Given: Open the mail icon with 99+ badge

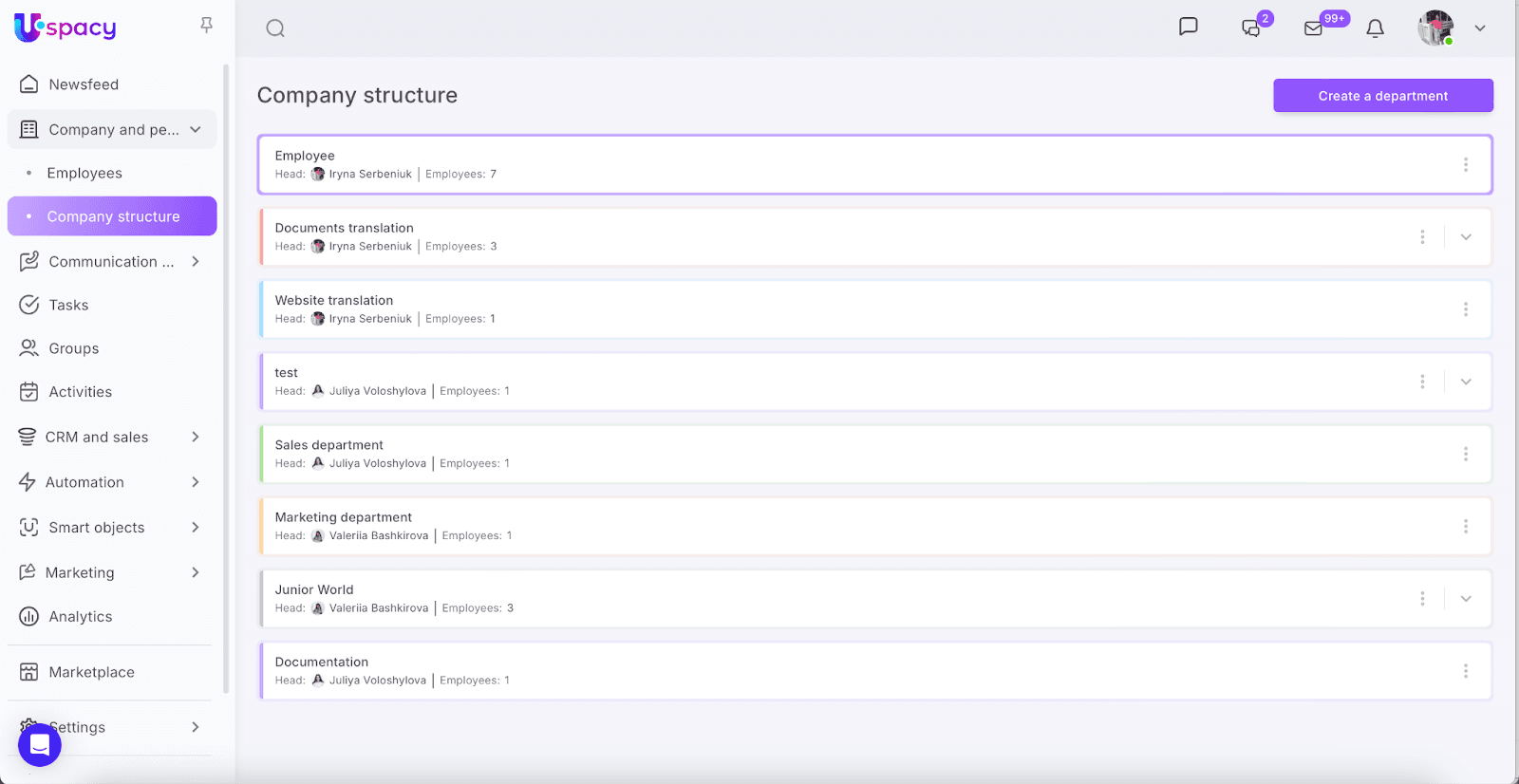Looking at the screenshot, I should pos(1314,28).
